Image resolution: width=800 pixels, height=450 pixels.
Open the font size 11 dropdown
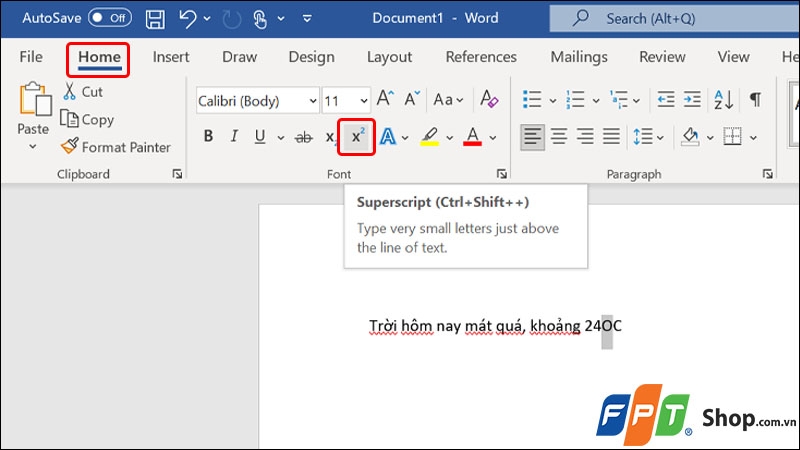[364, 101]
